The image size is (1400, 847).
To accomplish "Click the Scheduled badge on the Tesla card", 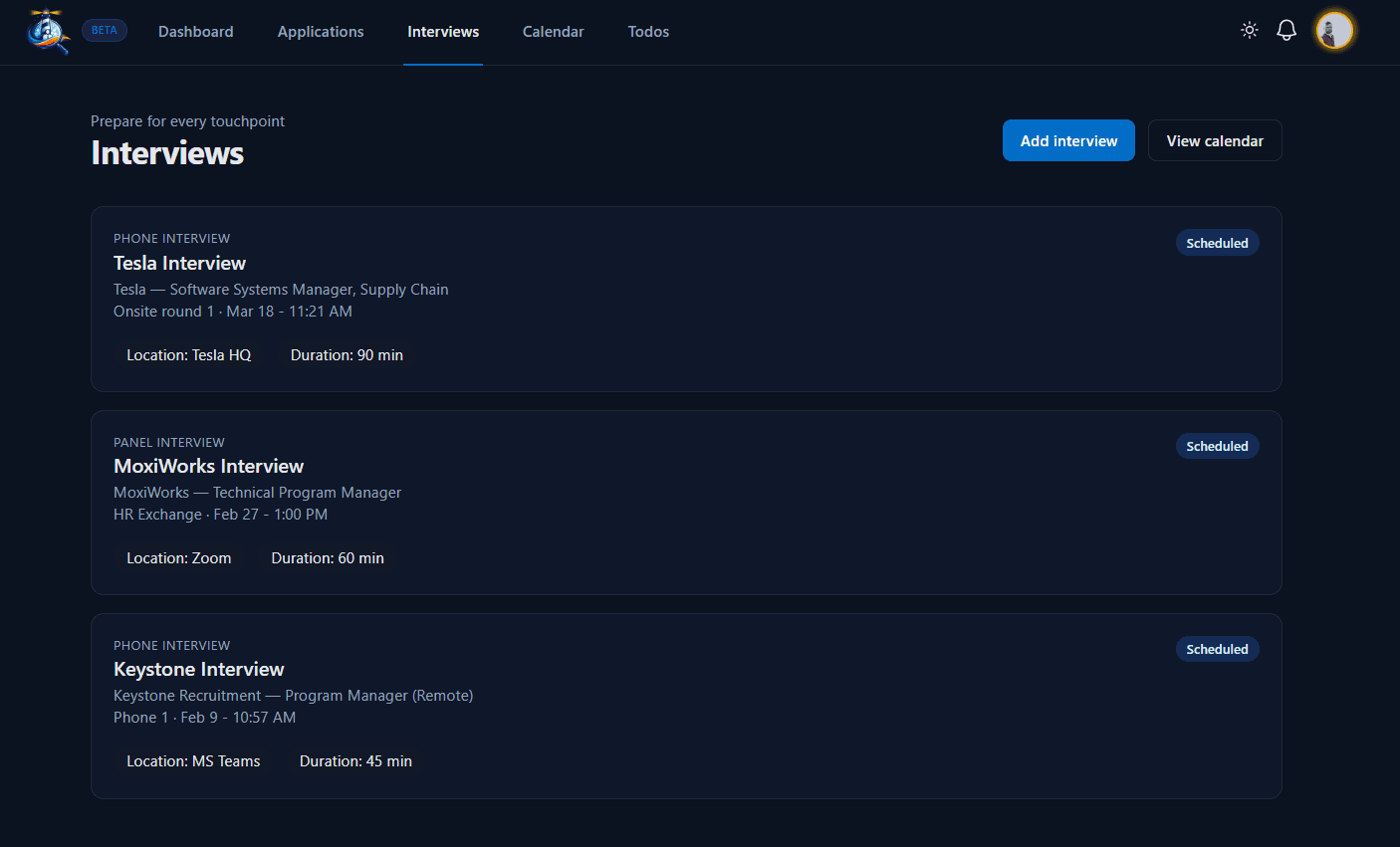I will coord(1217,244).
